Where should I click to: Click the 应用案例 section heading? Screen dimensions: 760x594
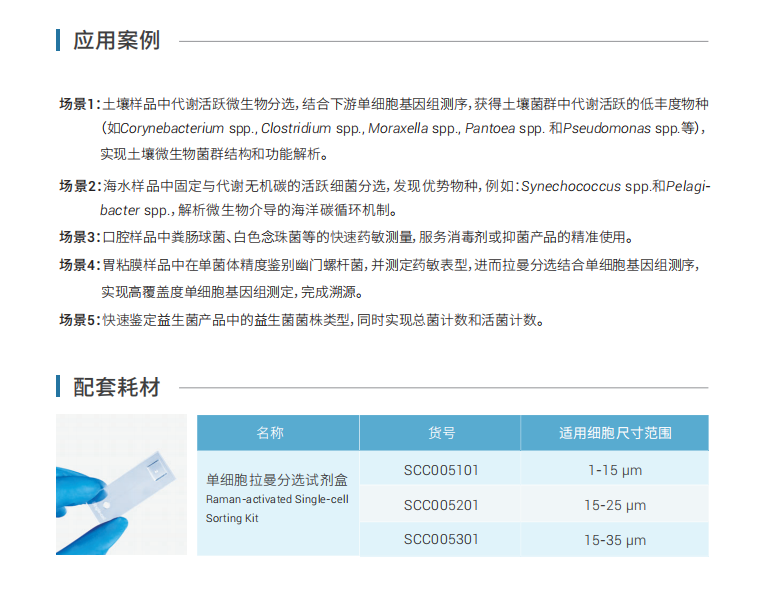[x=116, y=40]
